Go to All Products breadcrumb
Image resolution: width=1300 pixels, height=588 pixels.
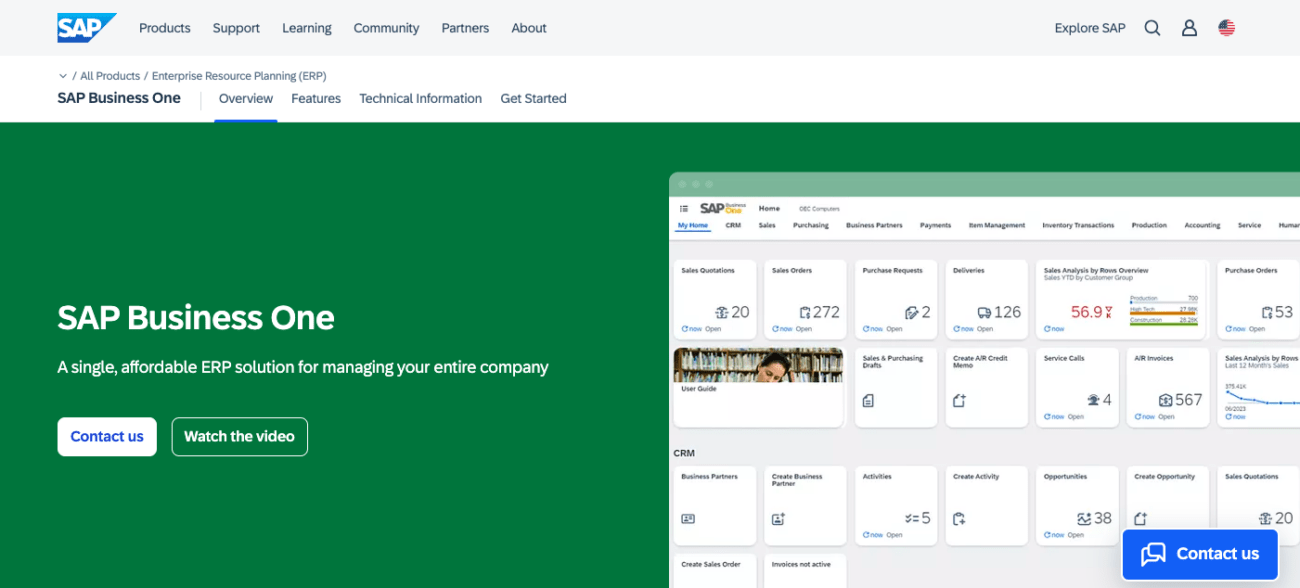tap(110, 76)
